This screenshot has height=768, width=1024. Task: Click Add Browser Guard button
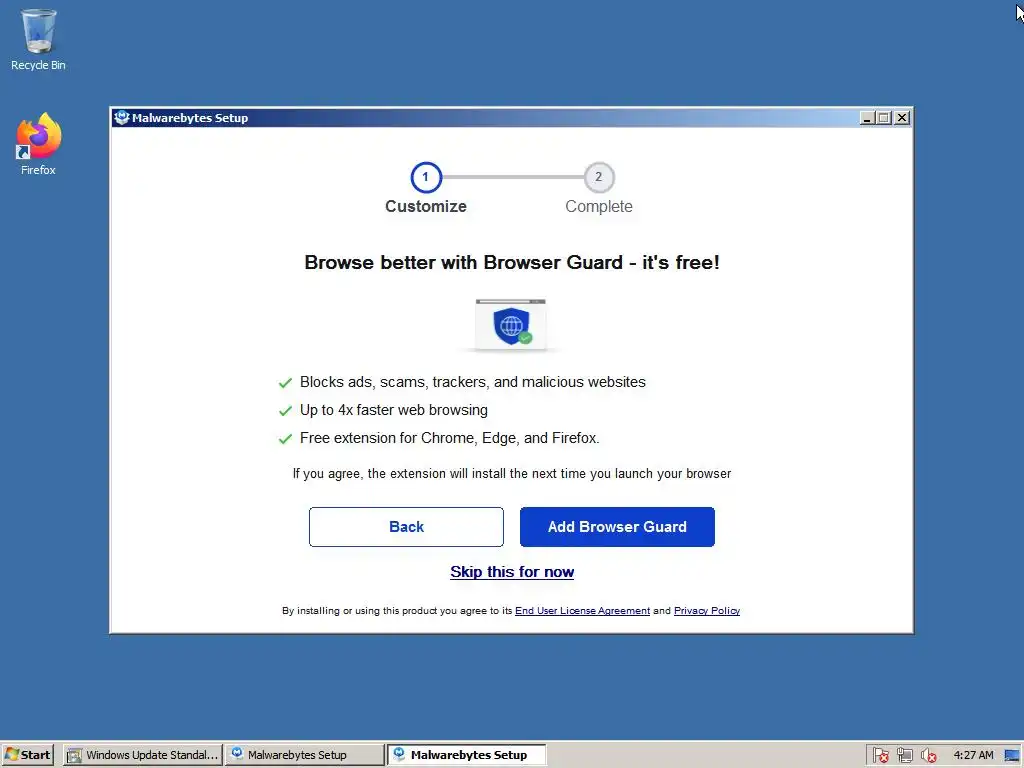tap(617, 526)
